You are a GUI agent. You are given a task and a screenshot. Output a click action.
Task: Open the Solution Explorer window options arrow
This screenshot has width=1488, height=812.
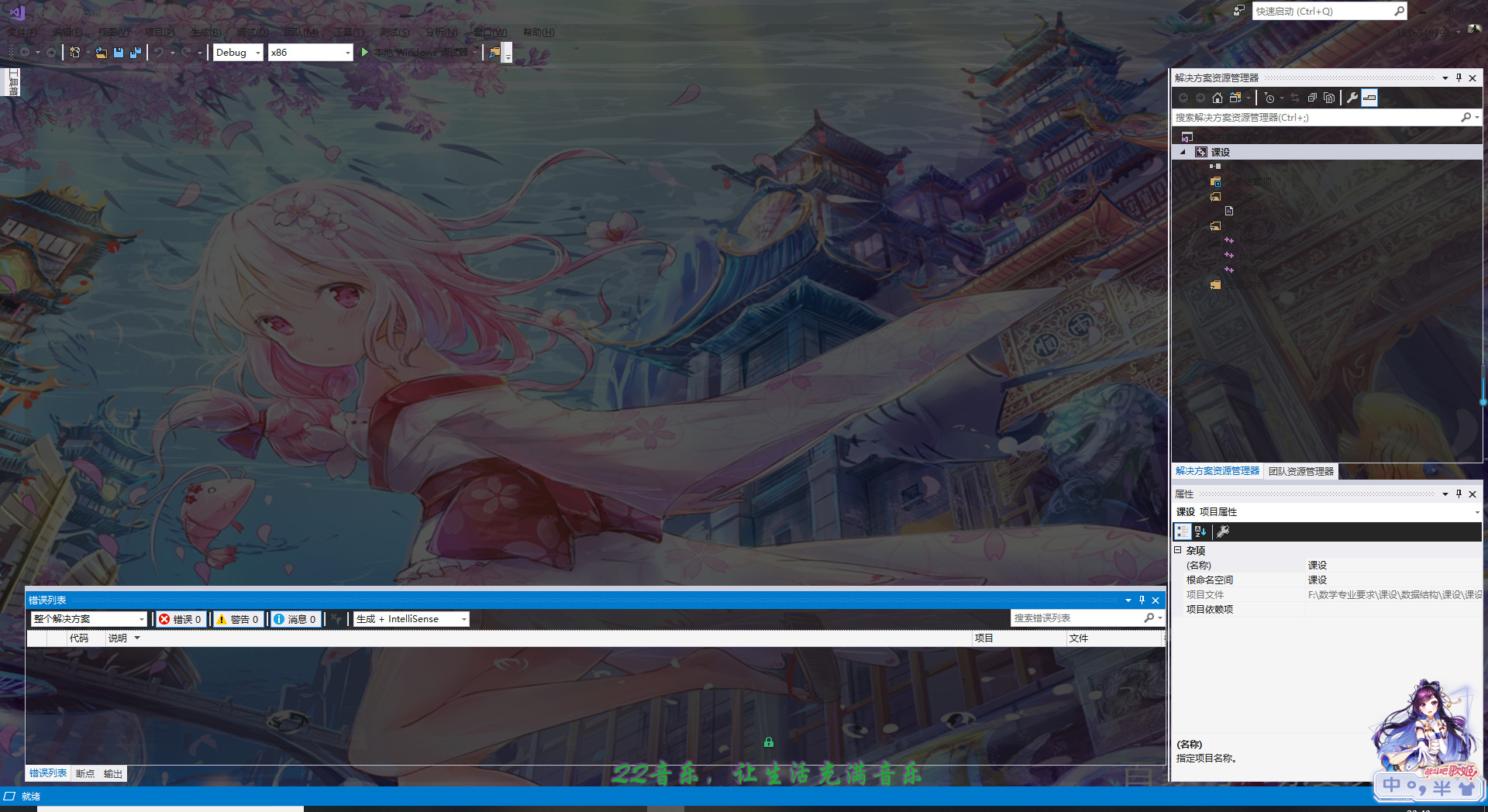click(x=1445, y=78)
